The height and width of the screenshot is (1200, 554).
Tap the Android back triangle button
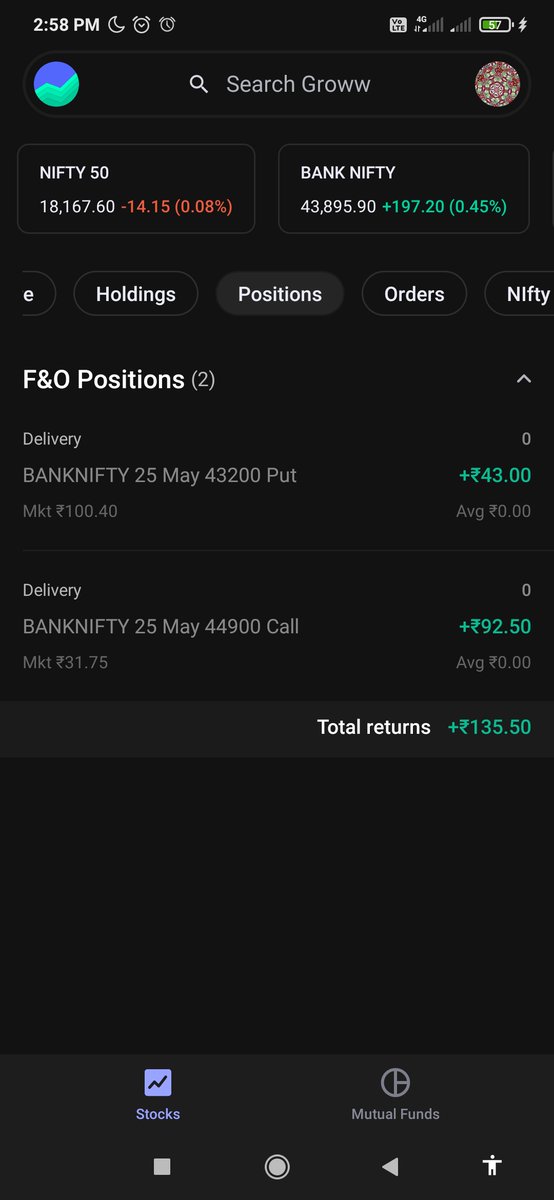point(390,1166)
